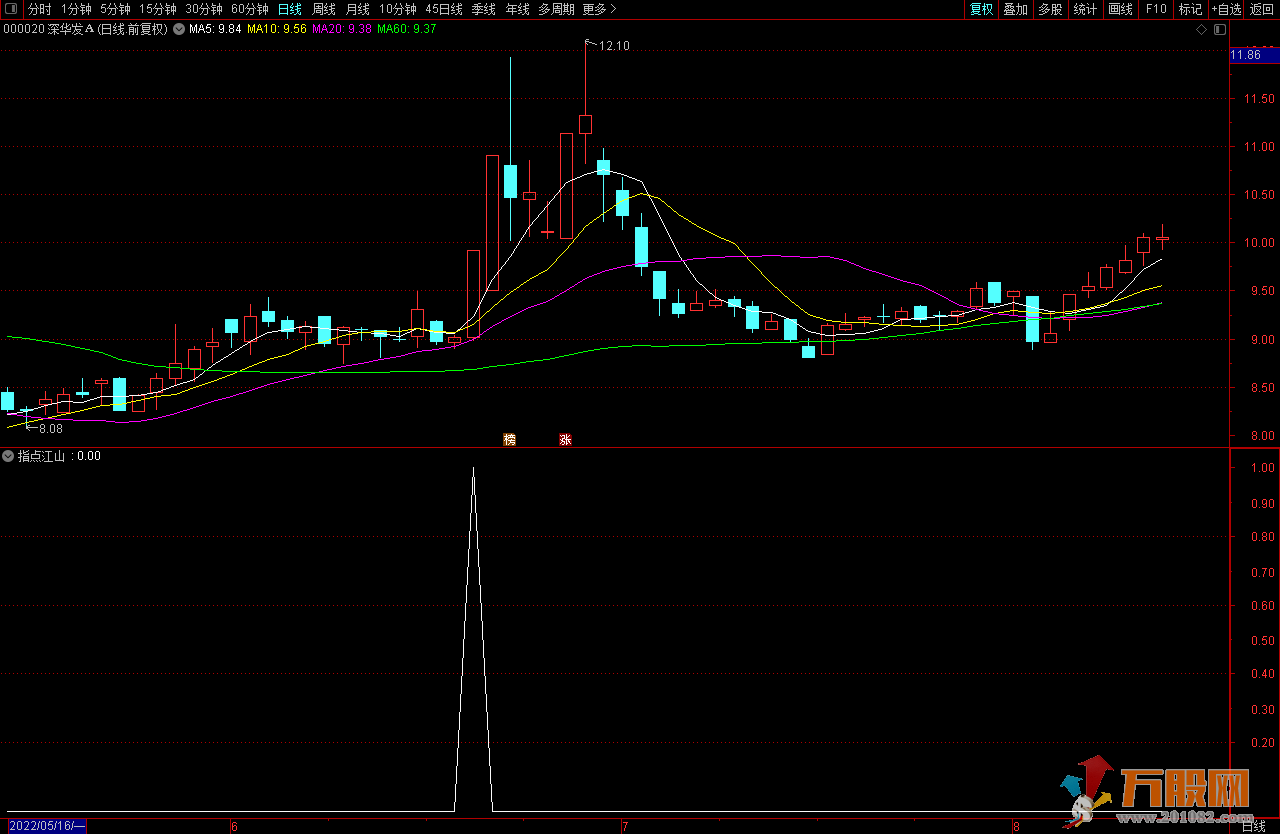Screen dimensions: 1280x834
Task: Toggle the side panel icon near price axis
Action: click(1219, 29)
